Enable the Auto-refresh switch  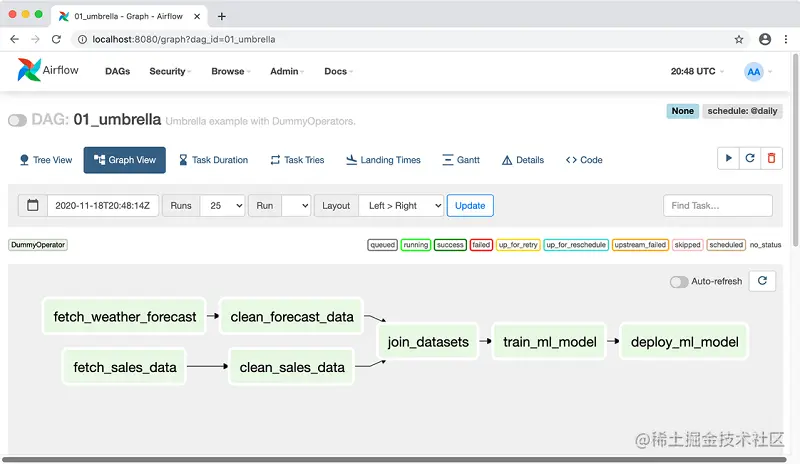679,282
